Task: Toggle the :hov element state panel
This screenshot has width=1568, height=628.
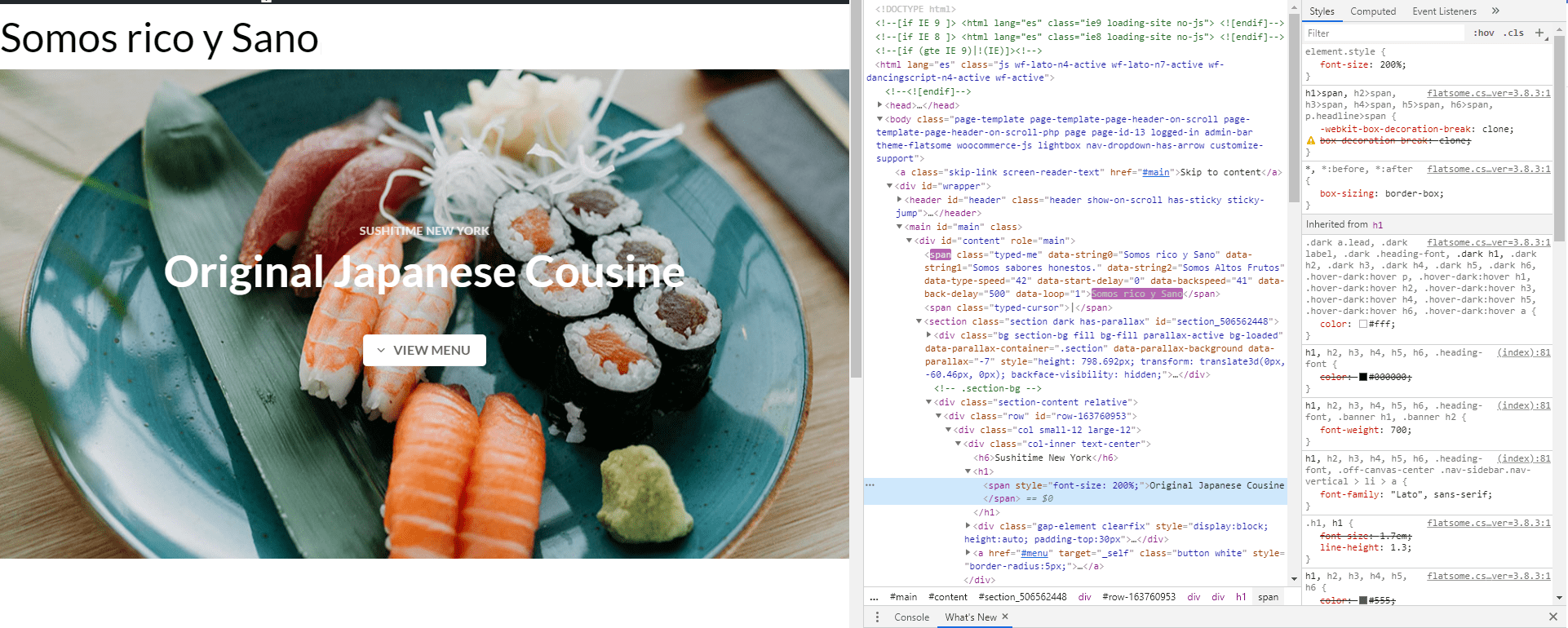Action: [x=1484, y=33]
